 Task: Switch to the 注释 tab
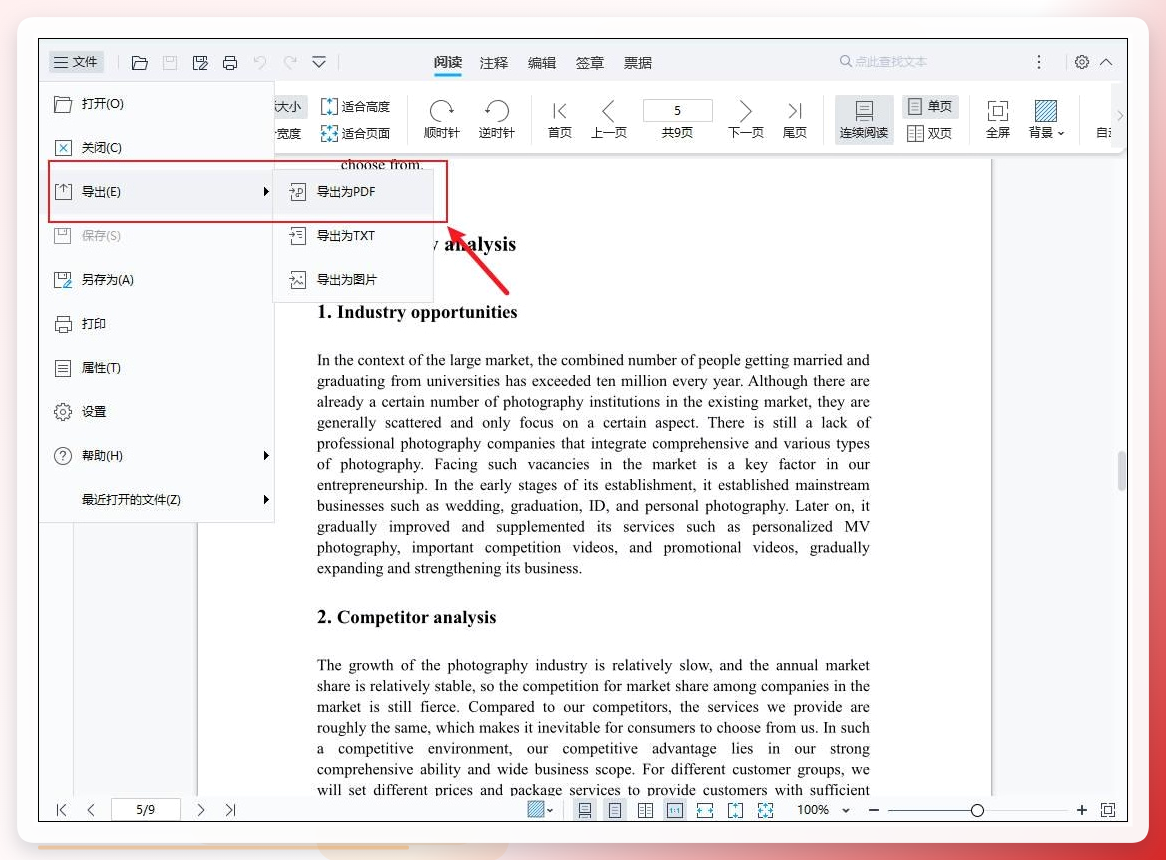tap(494, 62)
